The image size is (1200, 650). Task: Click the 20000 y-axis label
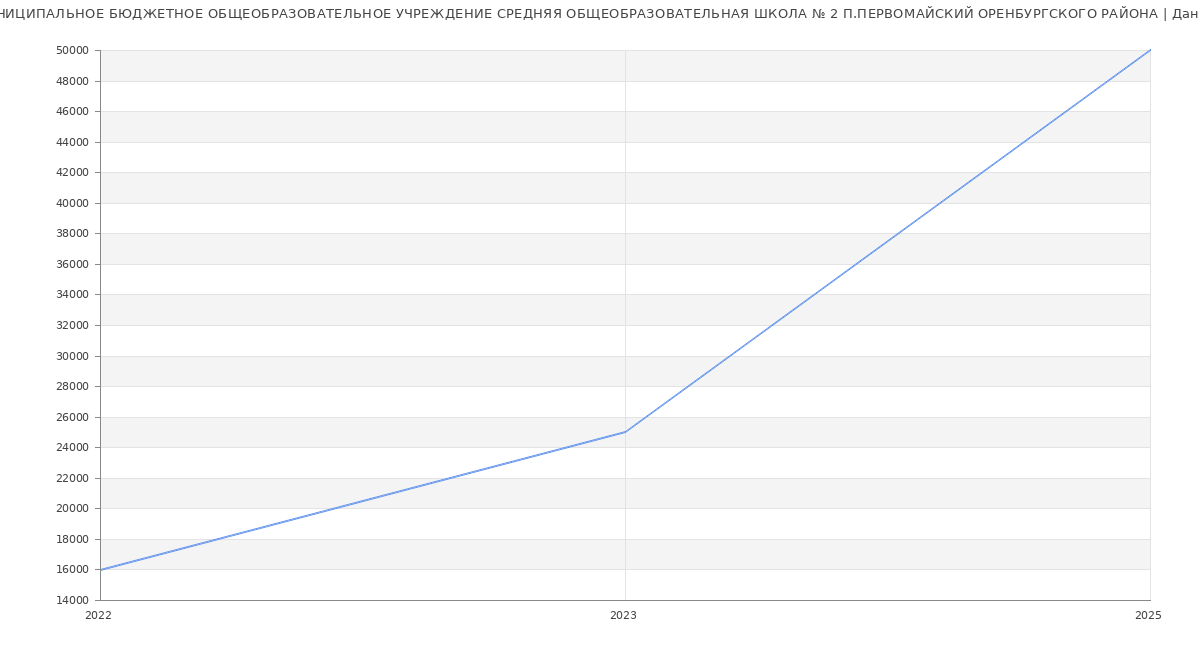(x=72, y=509)
